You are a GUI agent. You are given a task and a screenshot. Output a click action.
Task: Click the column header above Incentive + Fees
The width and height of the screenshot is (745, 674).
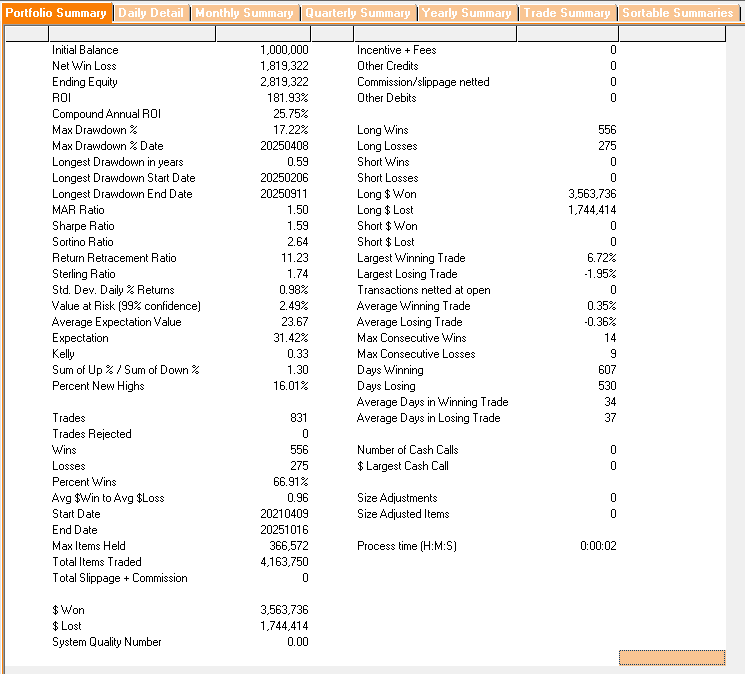coord(435,34)
